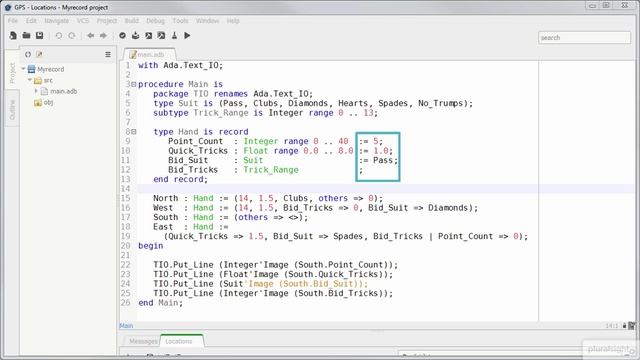The width and height of the screenshot is (640, 360).
Task: Click the Build Main toolbar icon
Action: [x=149, y=36]
